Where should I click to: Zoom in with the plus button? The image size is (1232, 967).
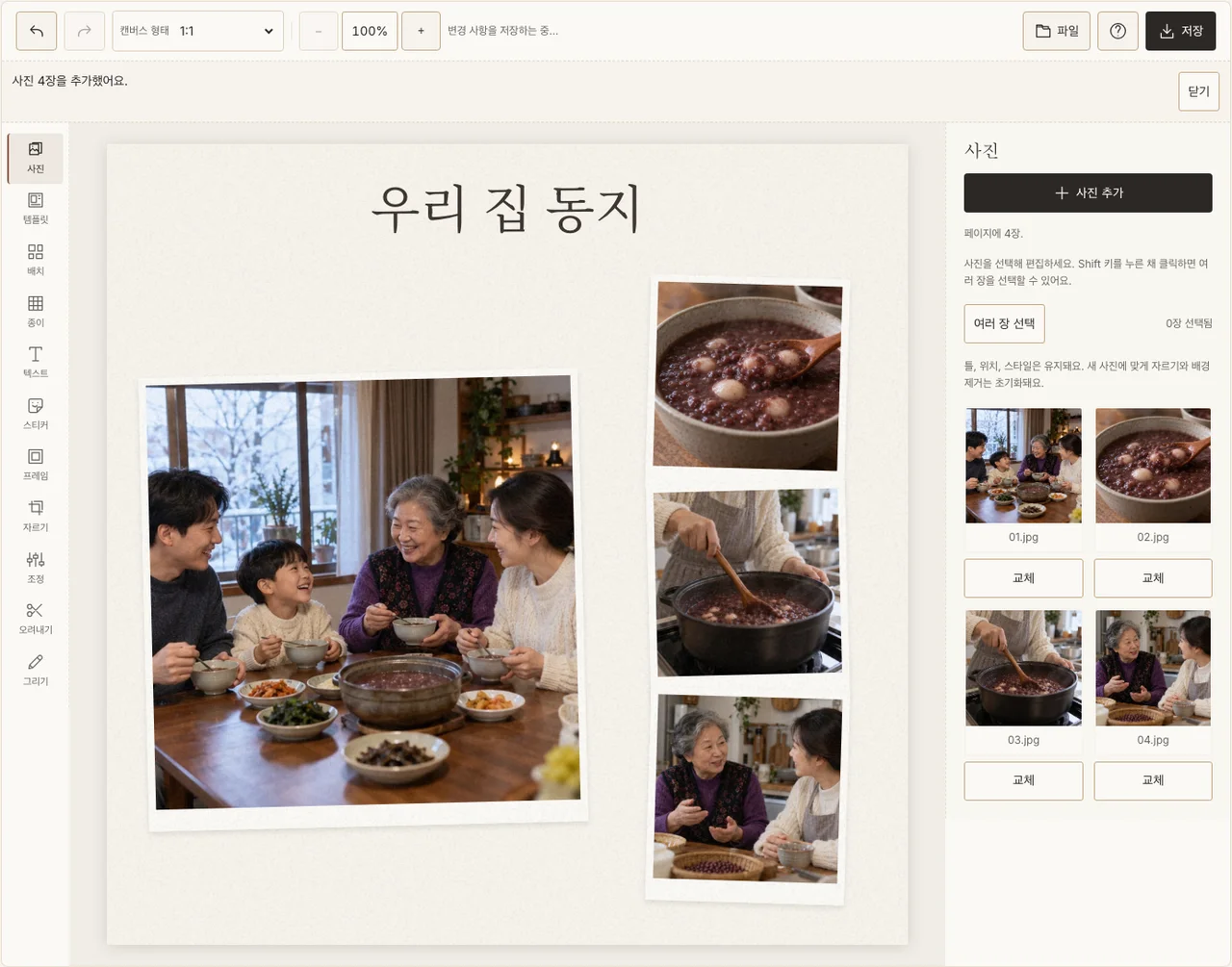[421, 31]
